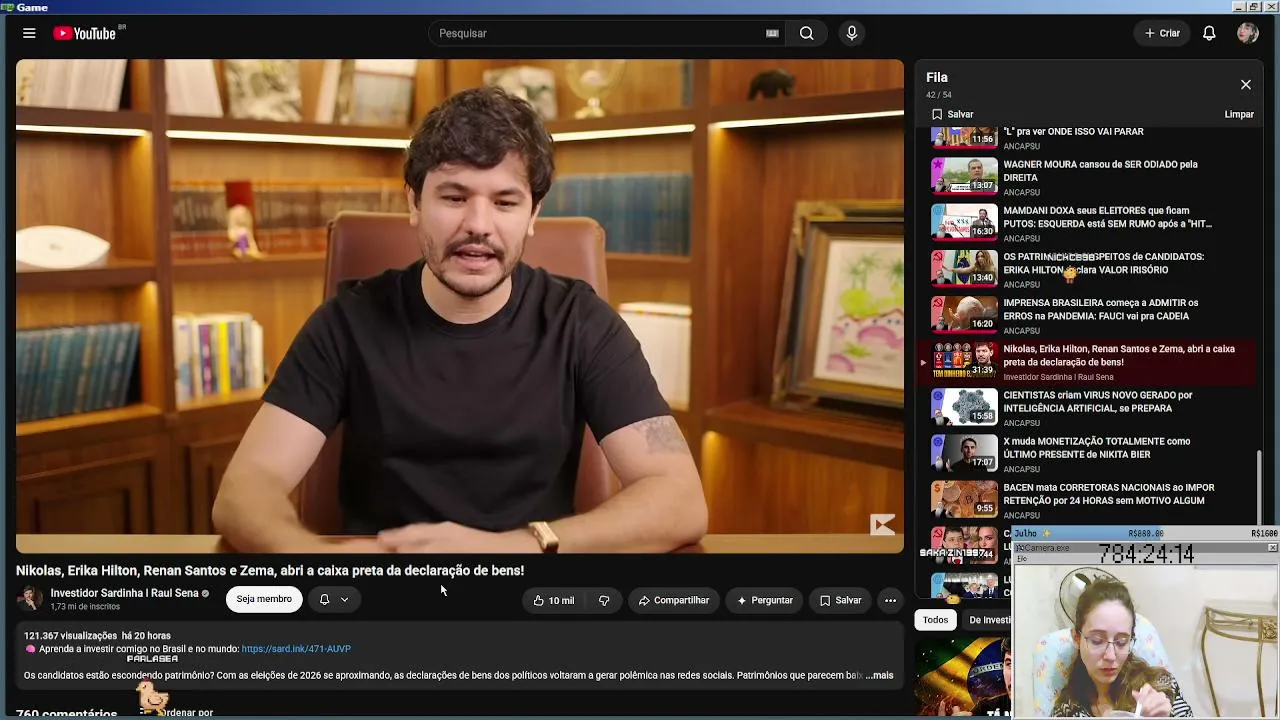Image resolution: width=1280 pixels, height=720 pixels.
Task: Click the Seja membro button
Action: pos(264,599)
